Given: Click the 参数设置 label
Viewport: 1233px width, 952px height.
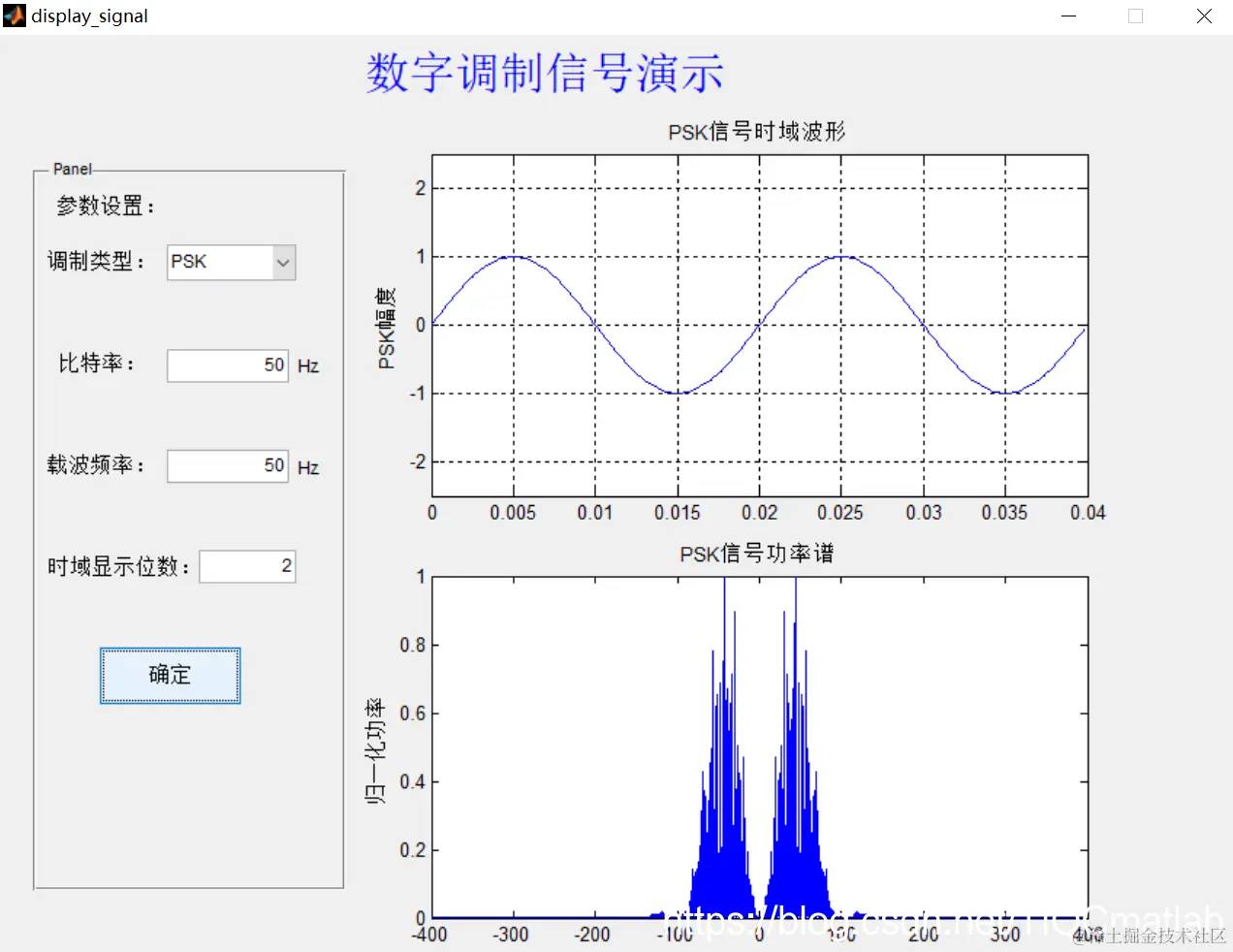Looking at the screenshot, I should (105, 206).
